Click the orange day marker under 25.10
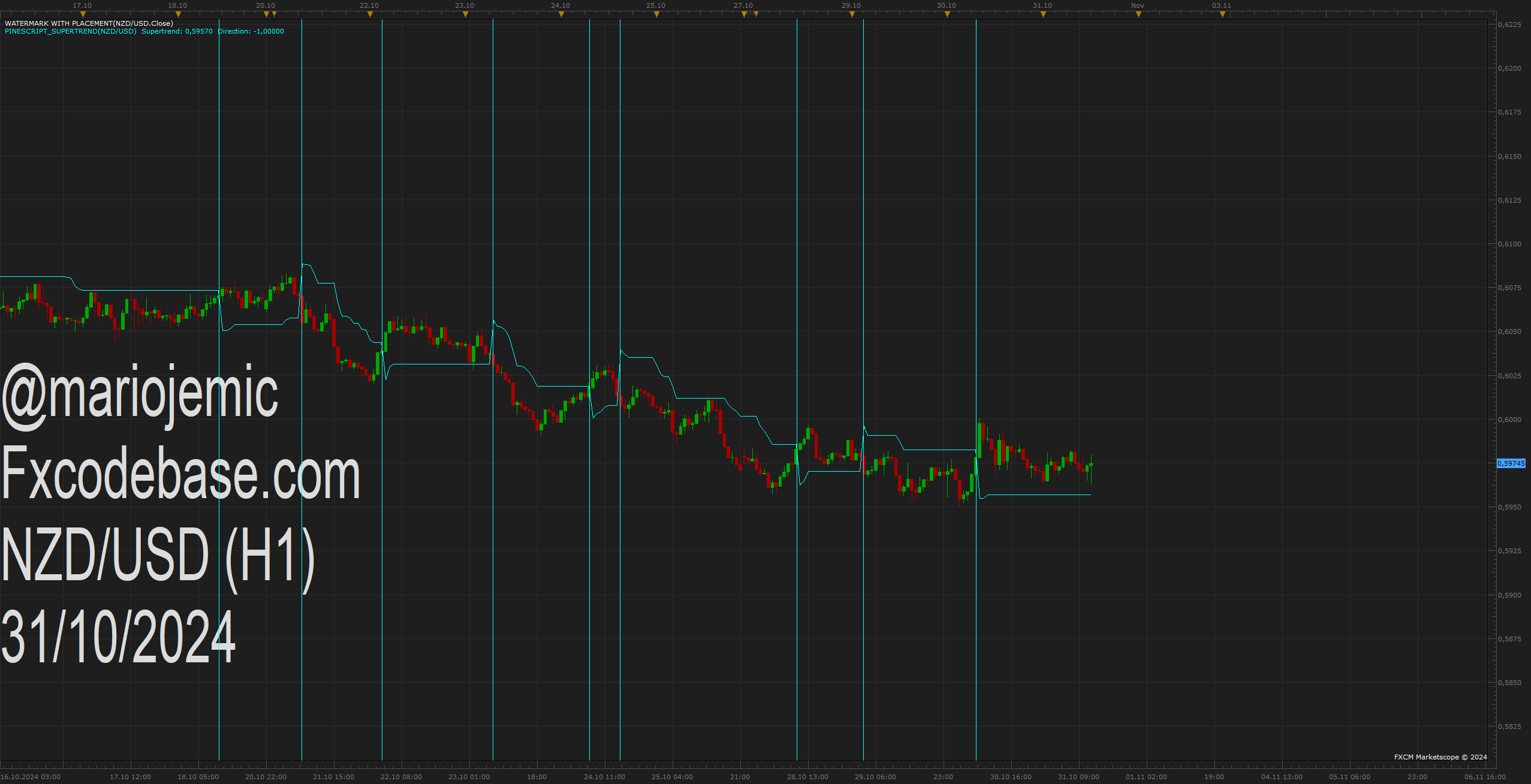 click(656, 14)
